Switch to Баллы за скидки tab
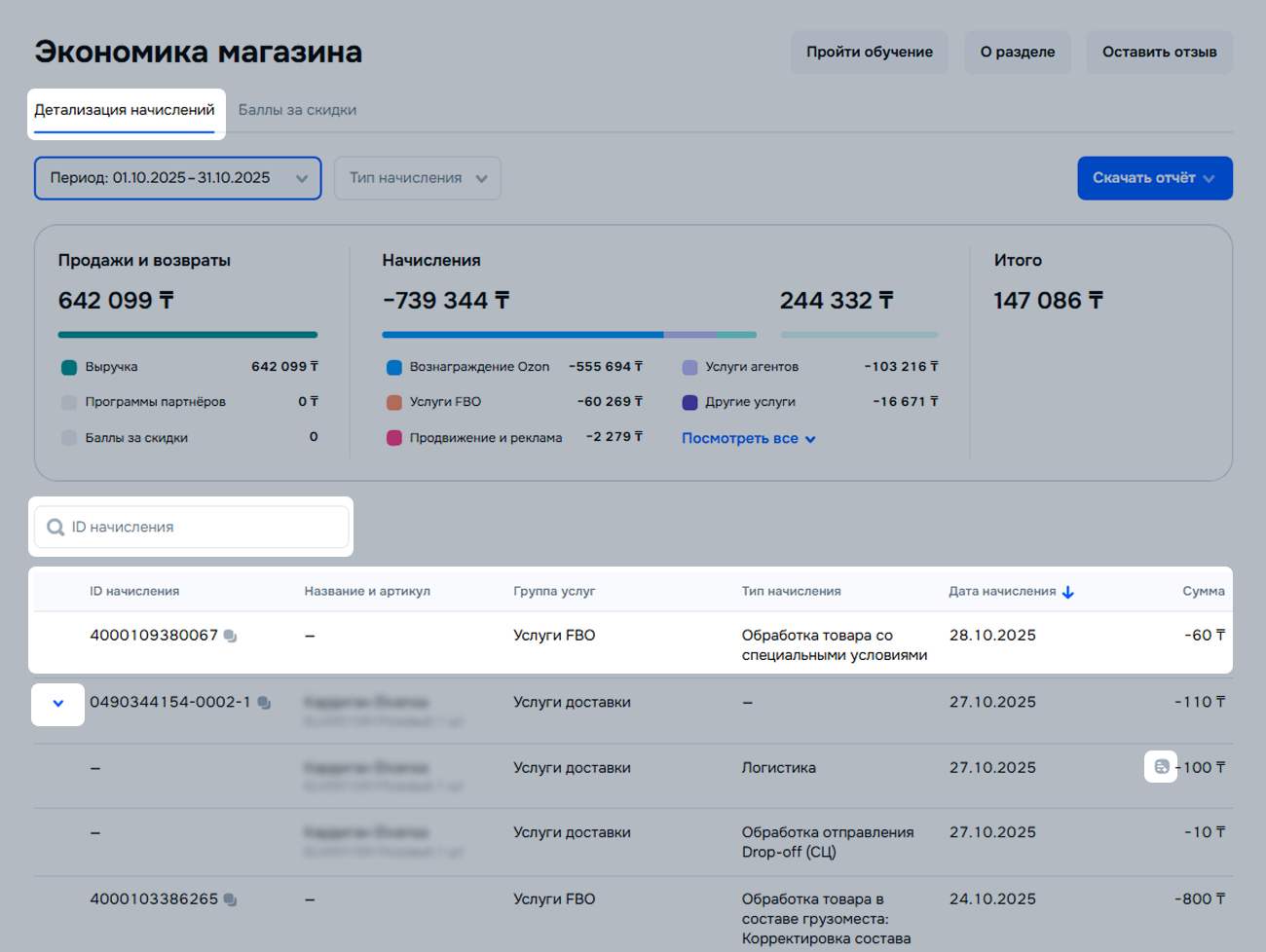This screenshot has width=1266, height=952. 297,110
